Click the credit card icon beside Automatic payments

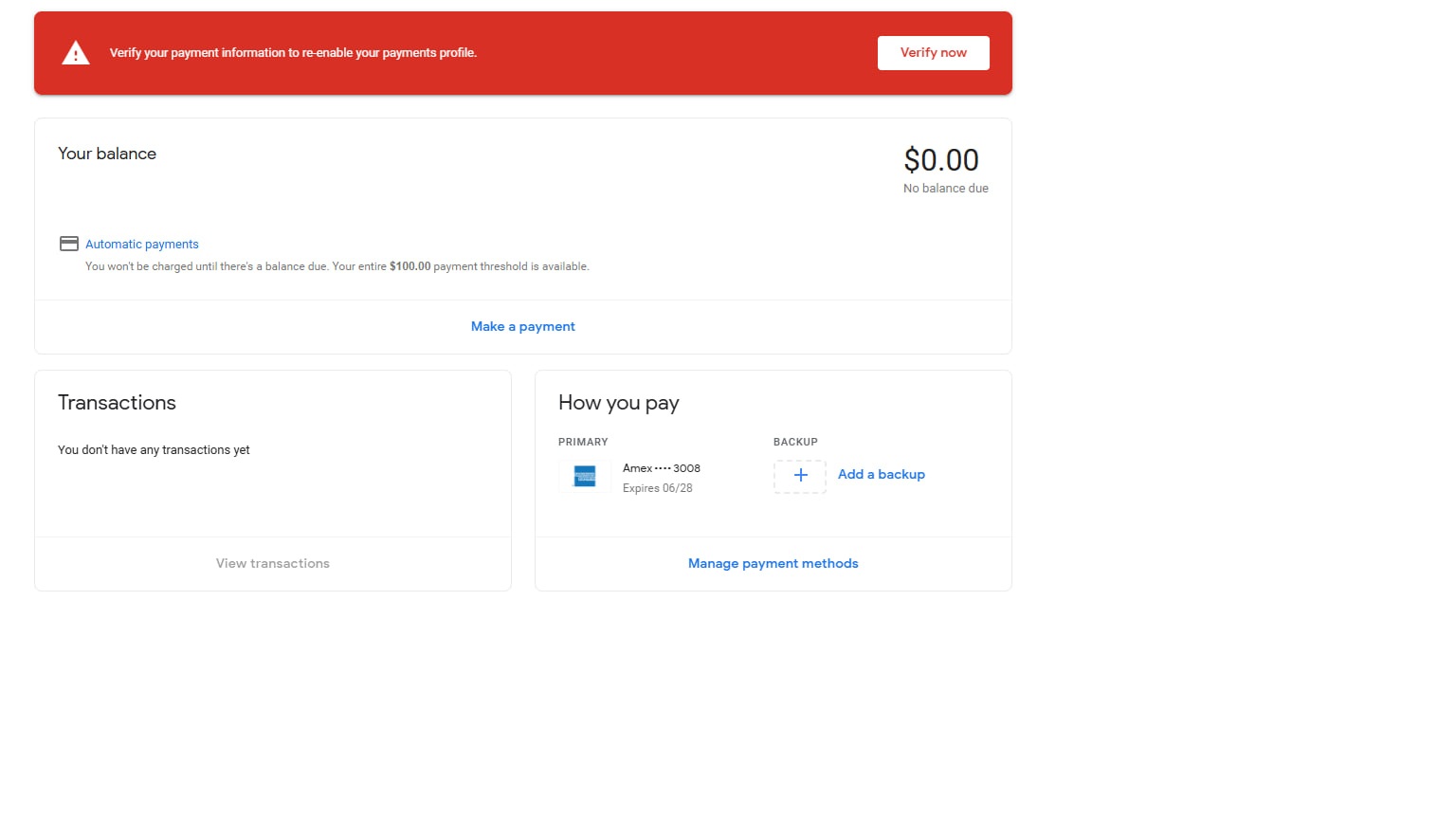pos(69,244)
